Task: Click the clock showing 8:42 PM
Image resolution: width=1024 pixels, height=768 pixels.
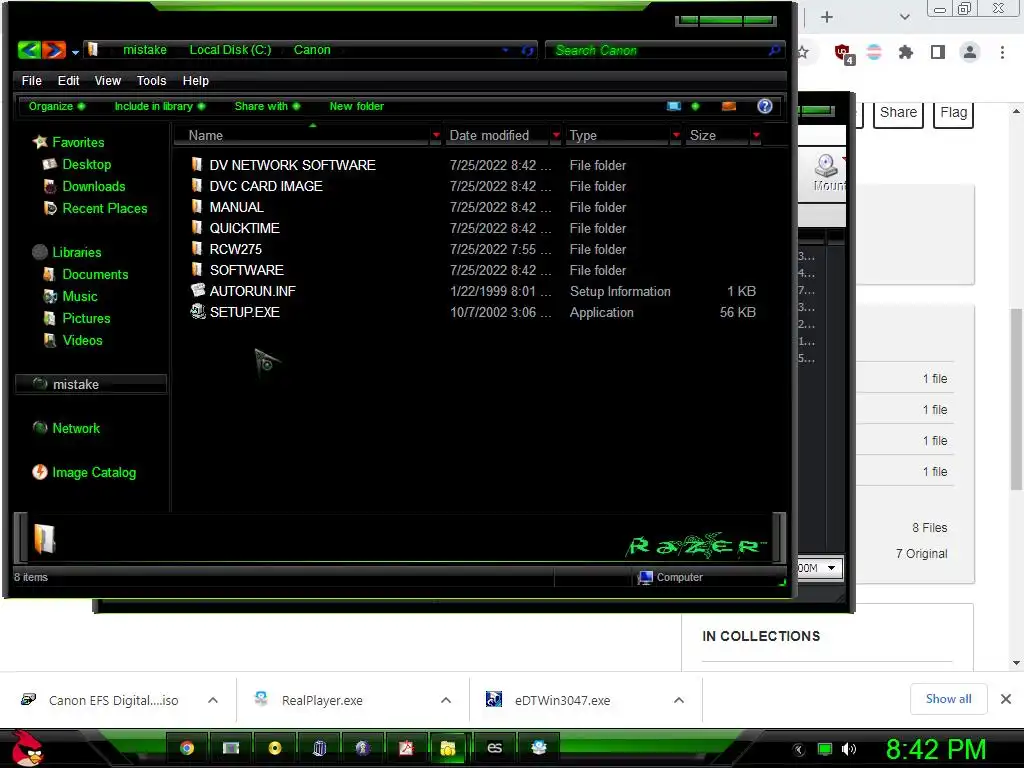Action: 936,749
